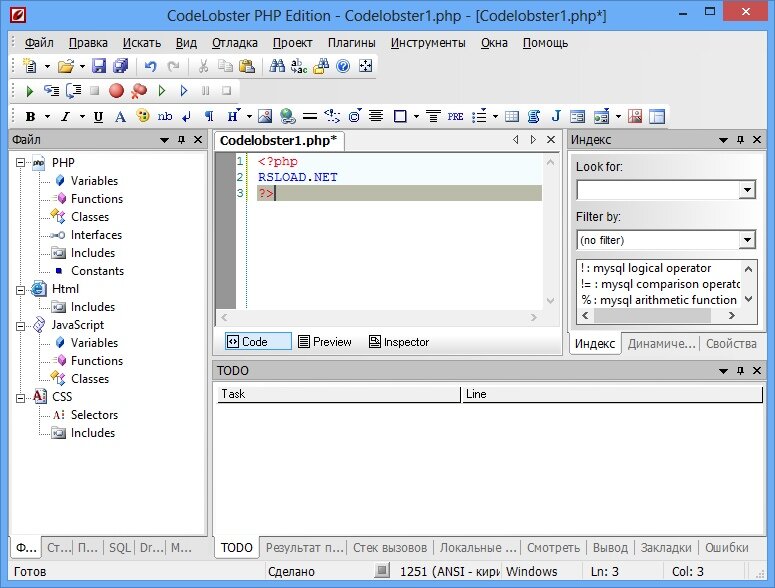Click the Look for input field

click(x=658, y=190)
